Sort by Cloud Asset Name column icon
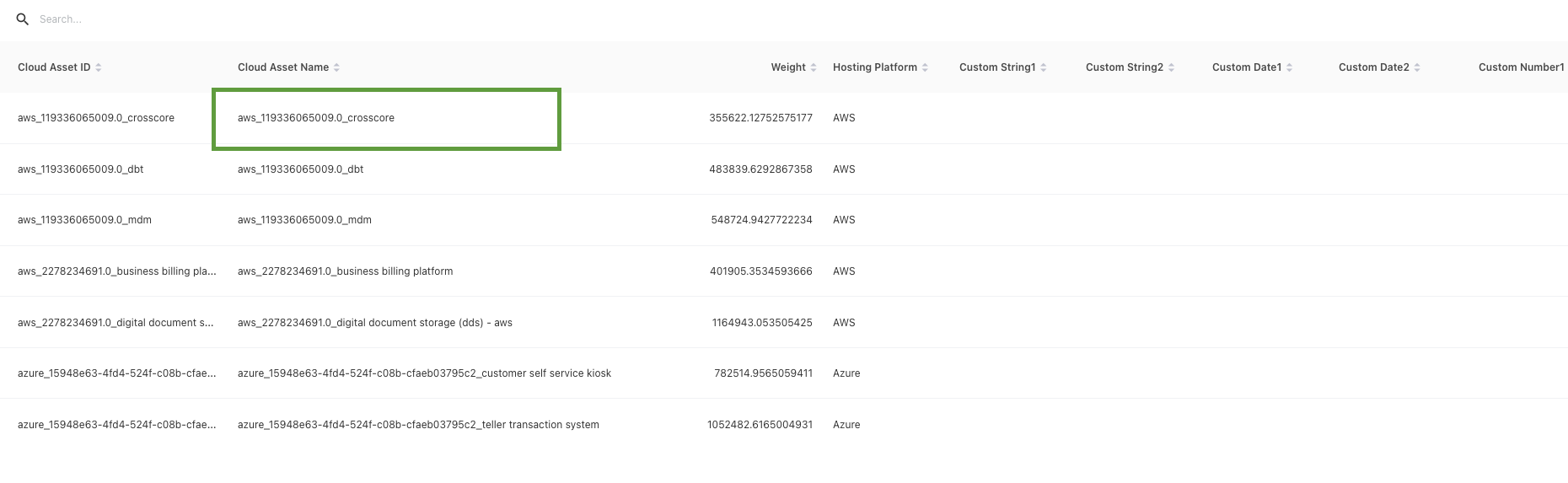The height and width of the screenshot is (483, 1568). pos(337,67)
